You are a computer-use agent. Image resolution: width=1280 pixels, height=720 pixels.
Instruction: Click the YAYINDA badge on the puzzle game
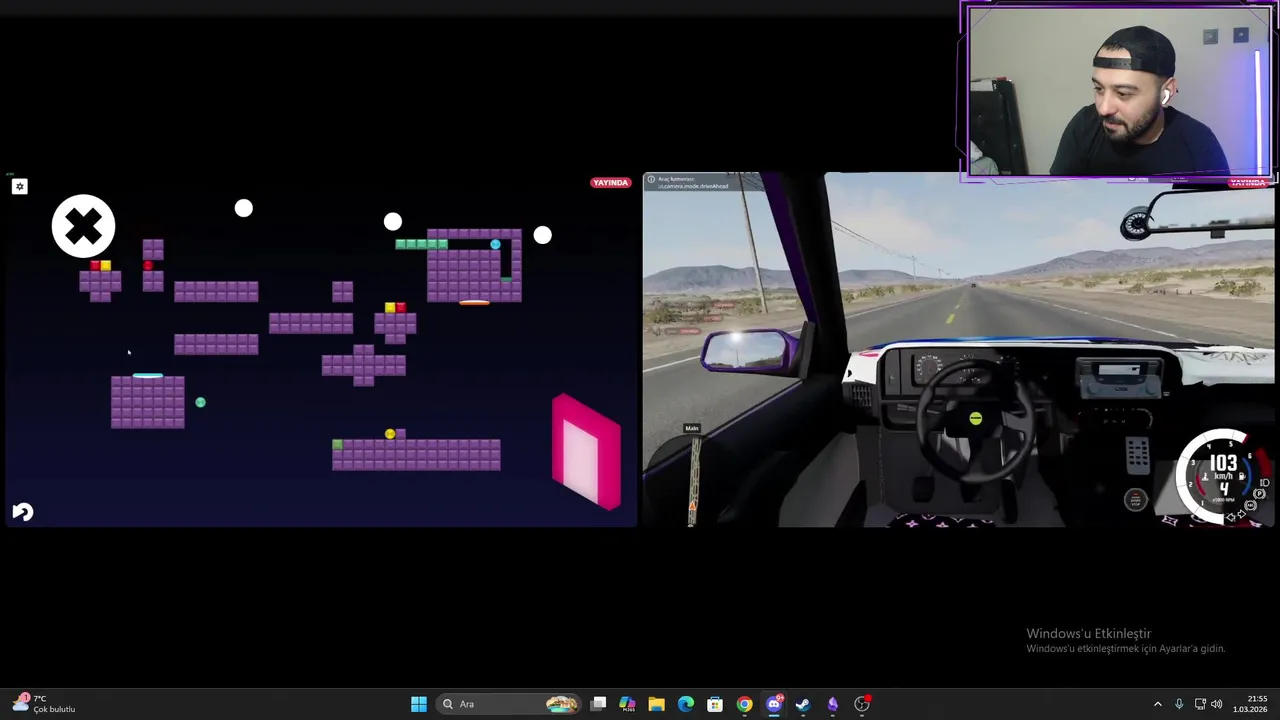(610, 183)
